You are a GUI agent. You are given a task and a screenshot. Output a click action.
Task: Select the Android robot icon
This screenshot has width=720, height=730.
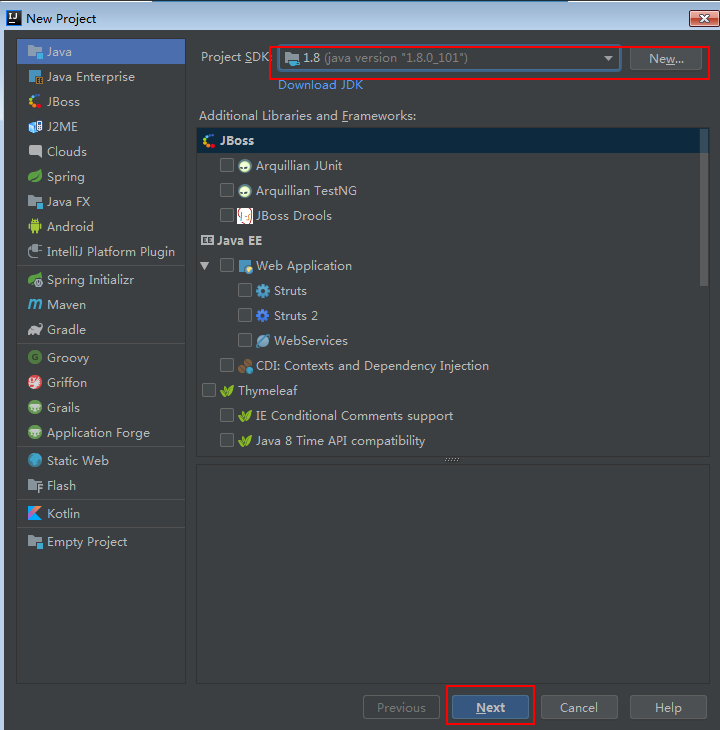tap(35, 226)
